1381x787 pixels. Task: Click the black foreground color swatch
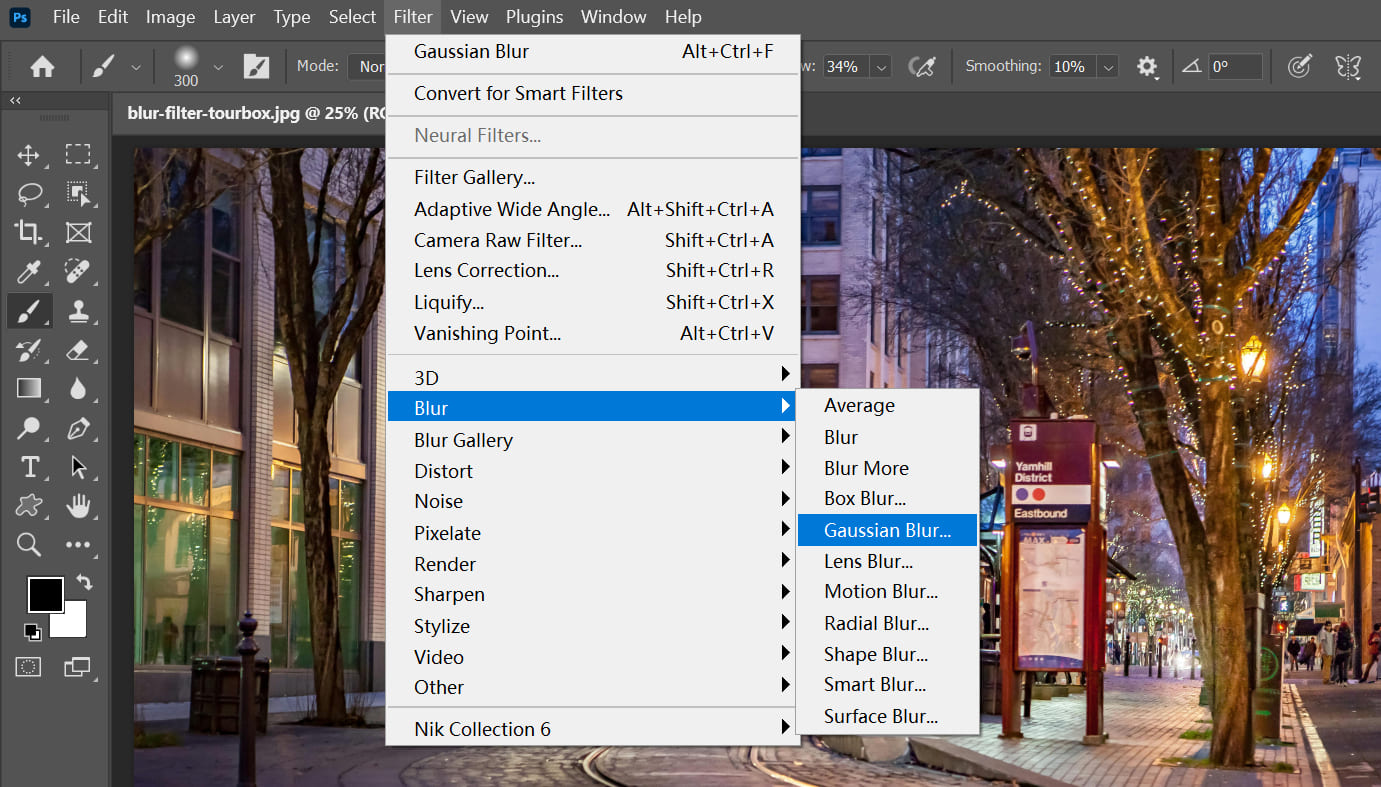[x=45, y=595]
